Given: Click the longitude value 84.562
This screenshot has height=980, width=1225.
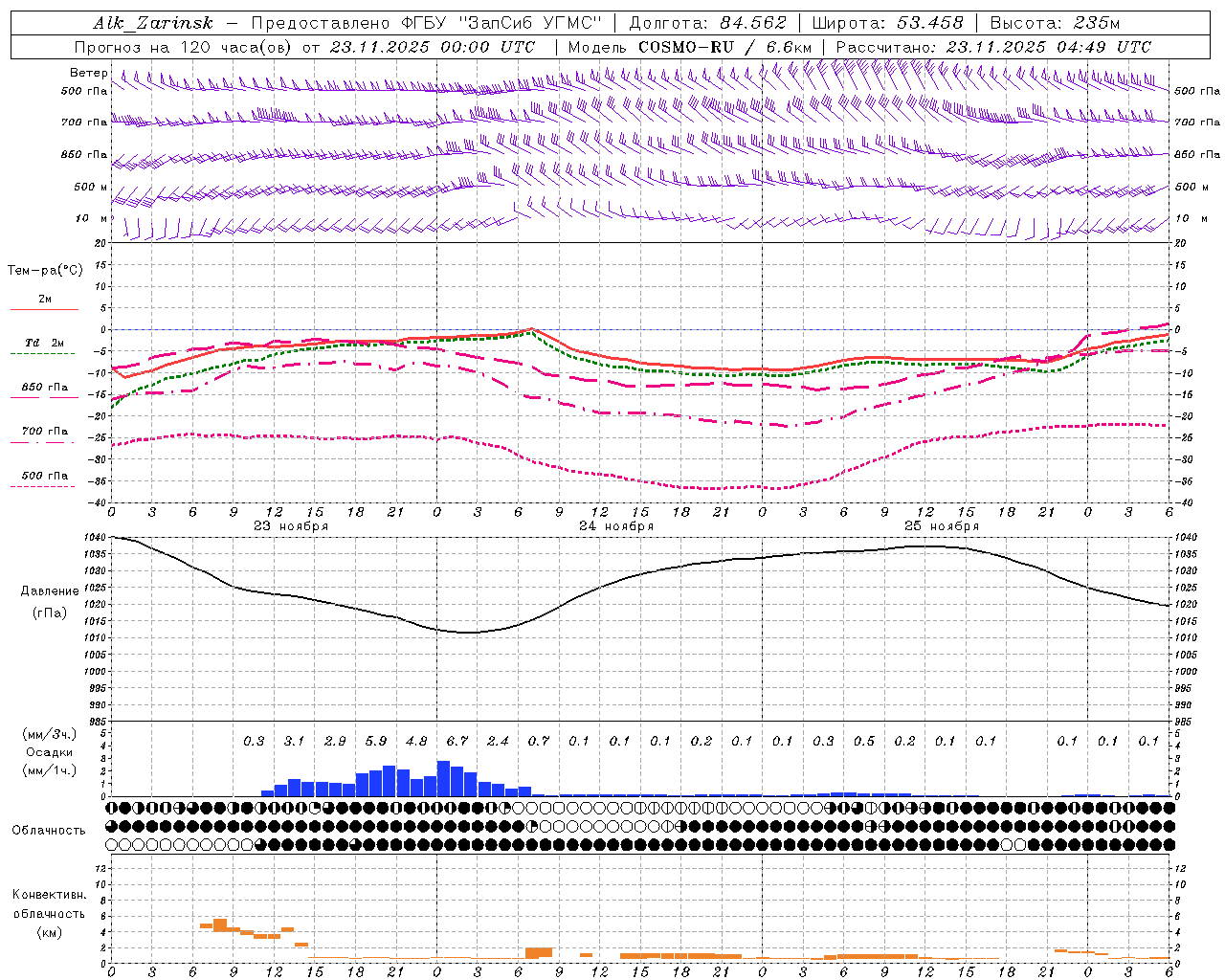Looking at the screenshot, I should click(x=753, y=23).
